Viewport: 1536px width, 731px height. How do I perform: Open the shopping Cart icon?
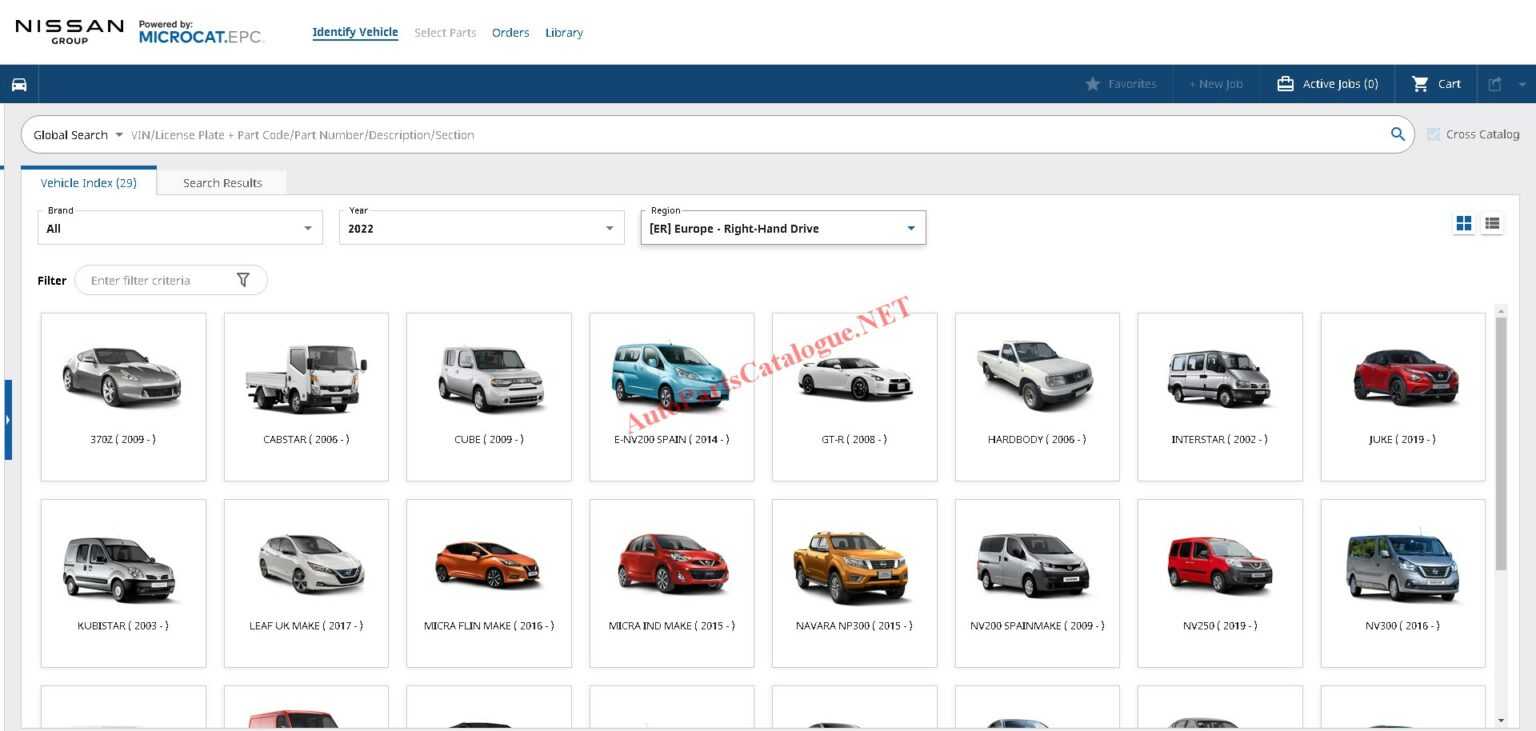tap(1420, 84)
